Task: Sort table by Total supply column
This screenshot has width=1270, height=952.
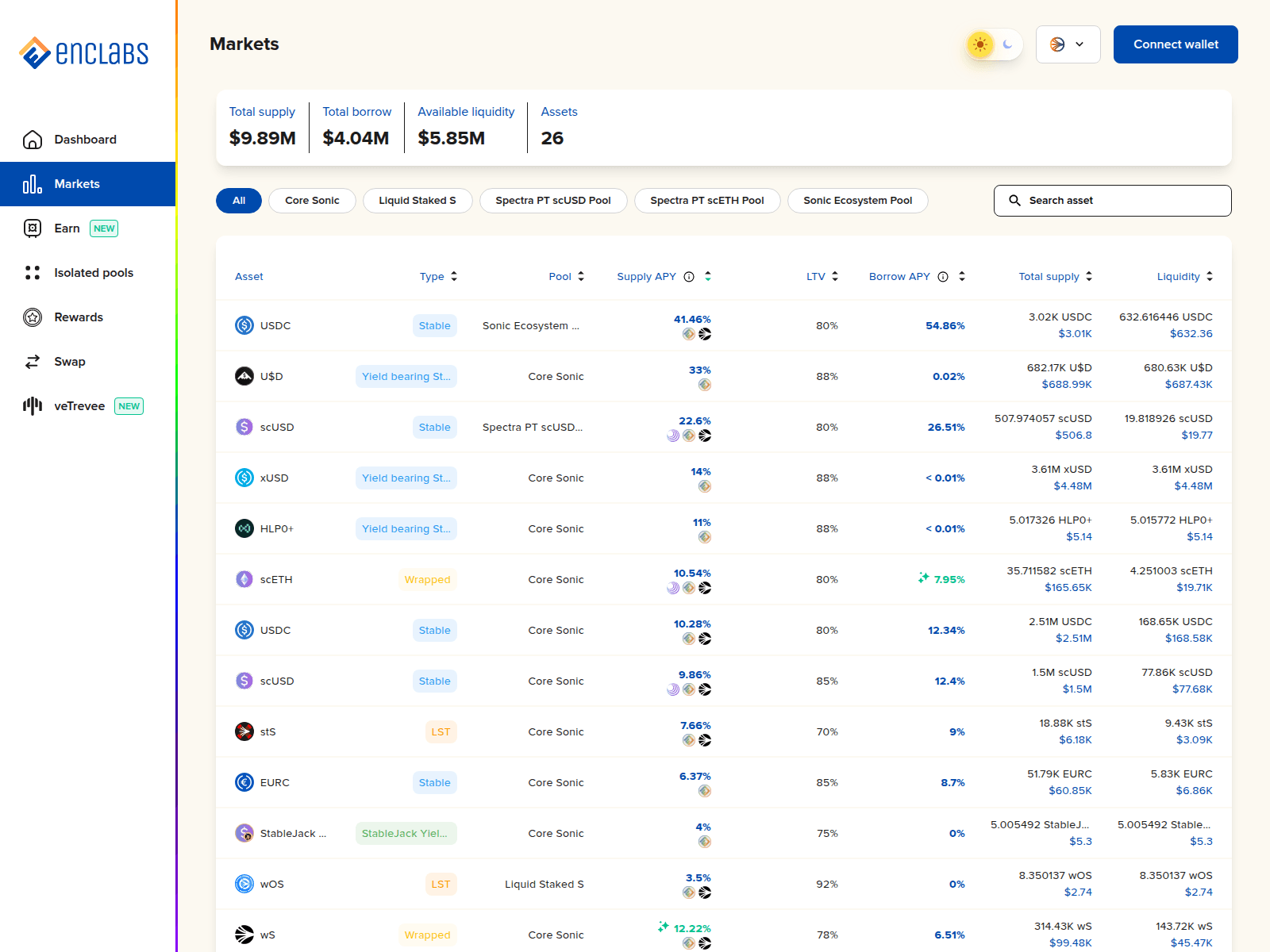Action: point(1056,277)
